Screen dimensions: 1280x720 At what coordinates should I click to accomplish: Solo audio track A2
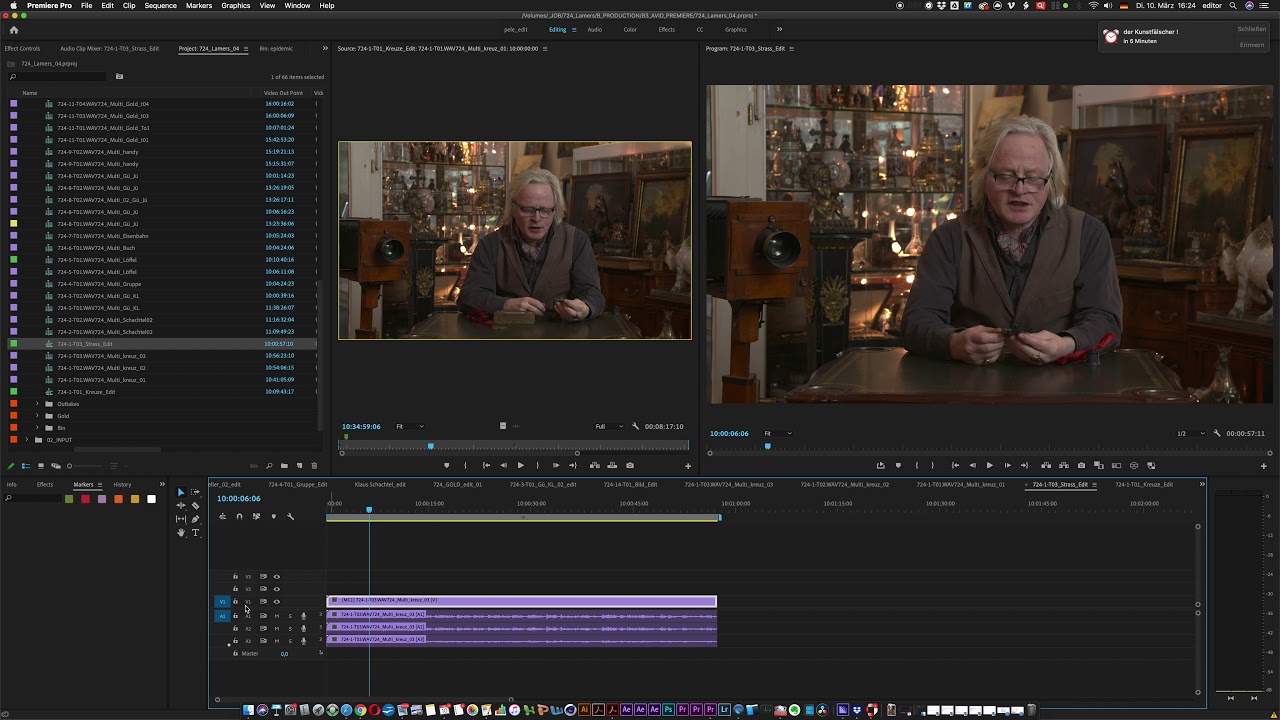click(290, 628)
